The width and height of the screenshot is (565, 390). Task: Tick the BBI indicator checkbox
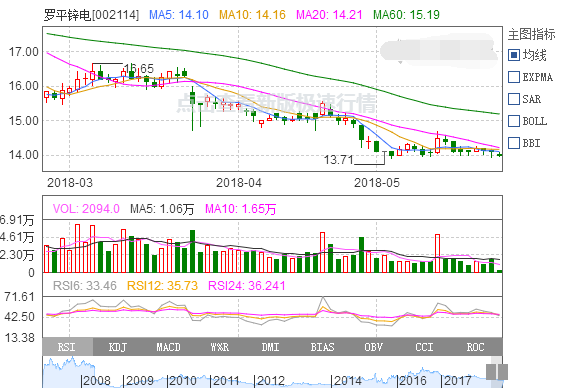click(514, 143)
